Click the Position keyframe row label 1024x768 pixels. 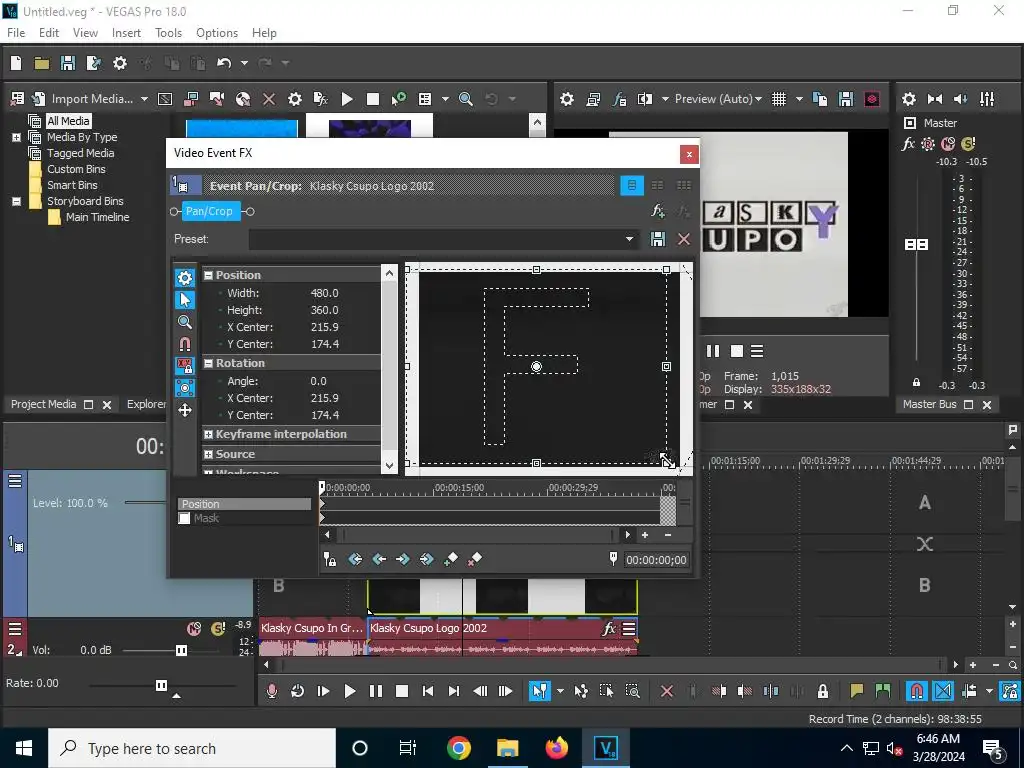pos(244,504)
